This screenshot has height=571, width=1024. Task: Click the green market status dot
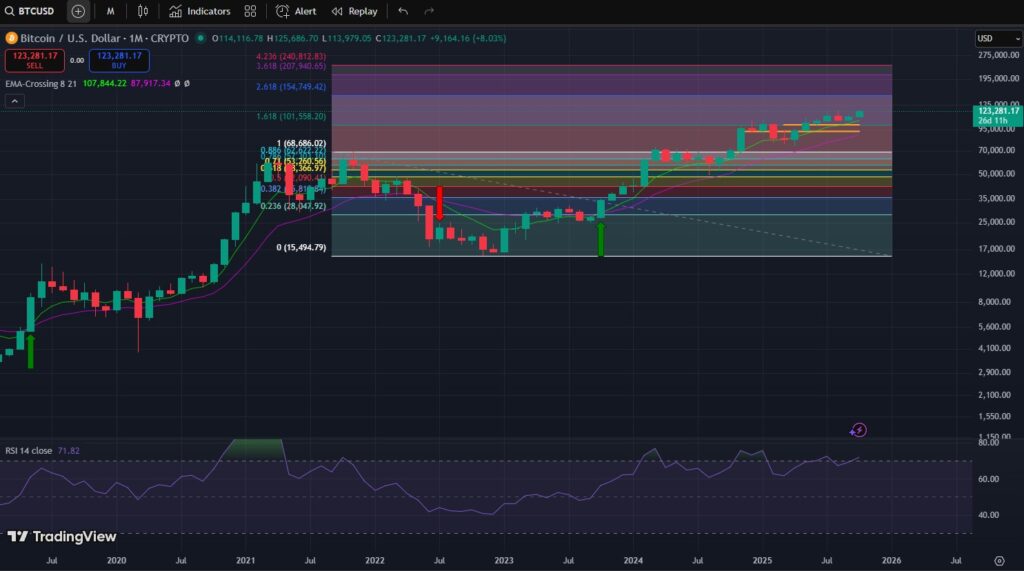[x=201, y=38]
